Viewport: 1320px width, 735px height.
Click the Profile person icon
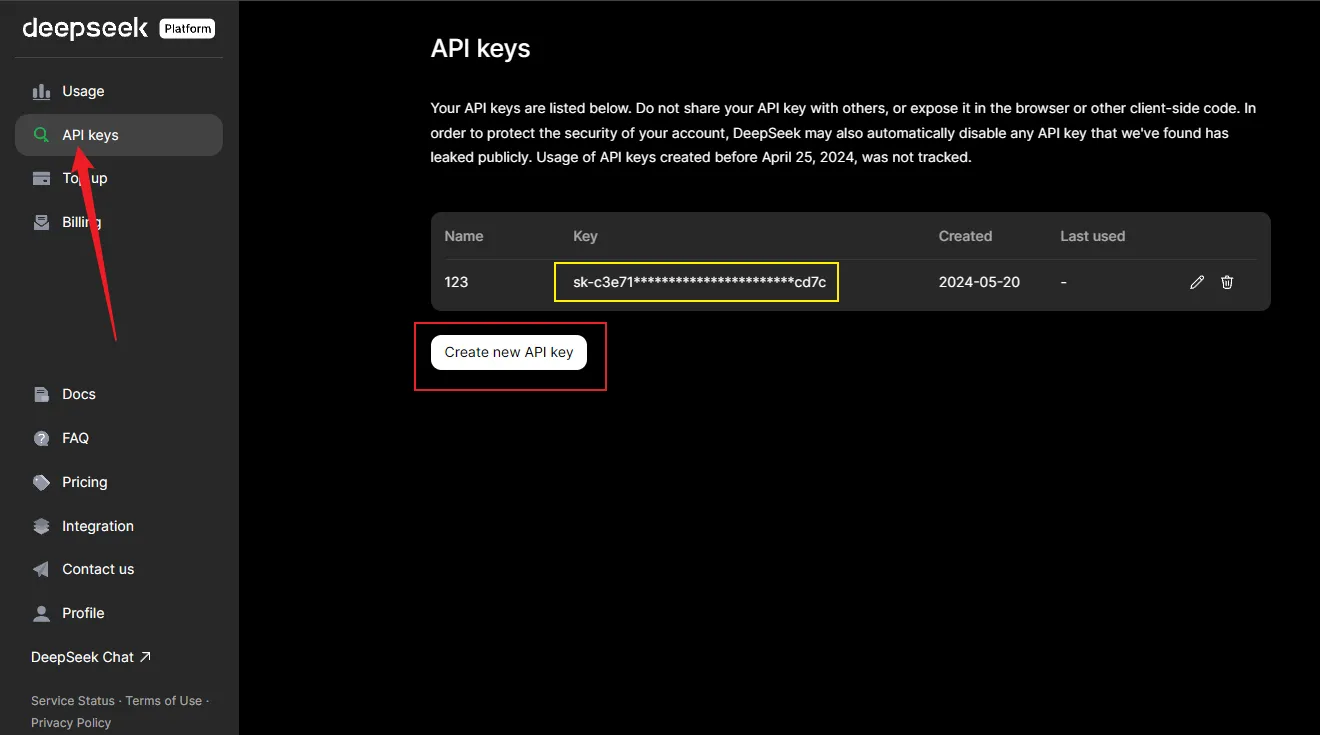41,613
